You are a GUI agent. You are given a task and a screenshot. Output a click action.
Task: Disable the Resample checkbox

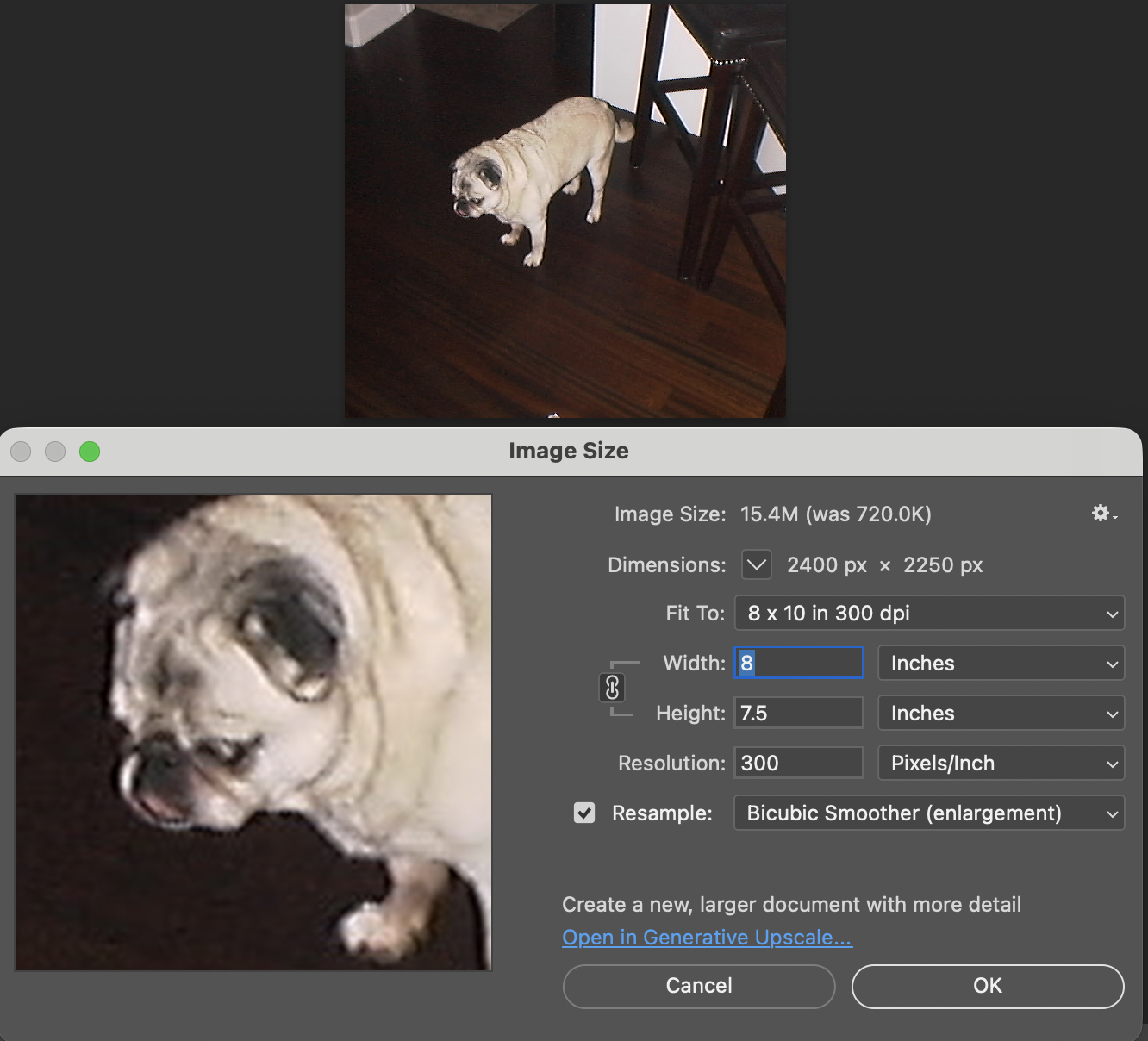click(x=584, y=813)
